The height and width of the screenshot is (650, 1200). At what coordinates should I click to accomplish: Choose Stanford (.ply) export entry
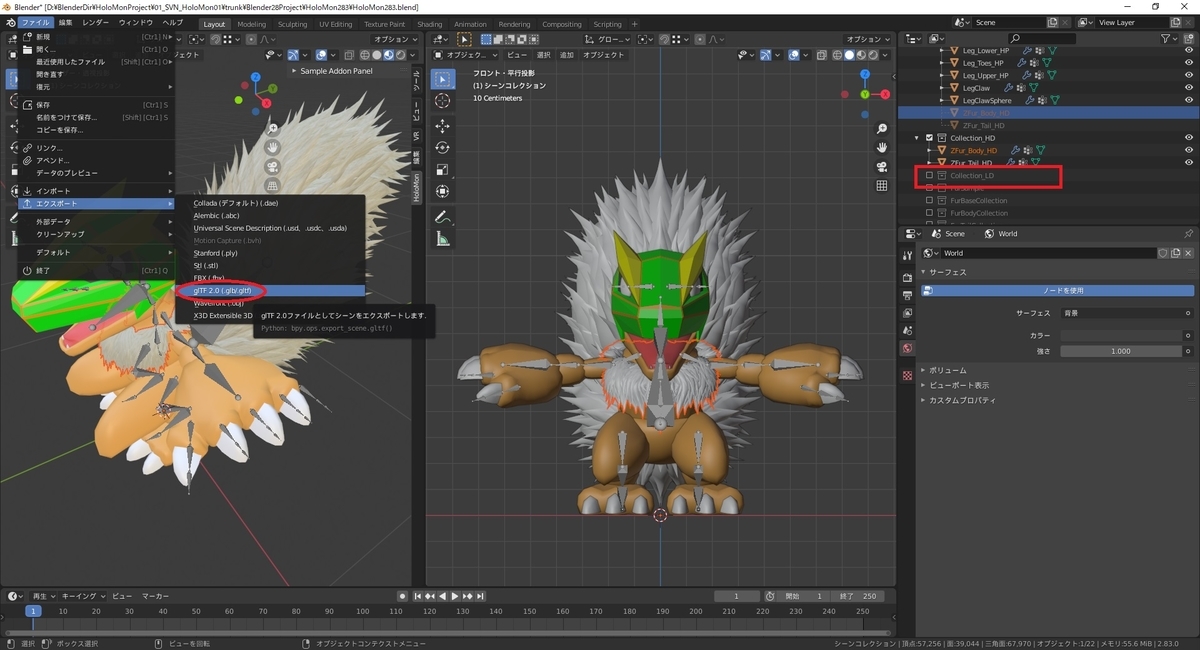click(x=270, y=253)
